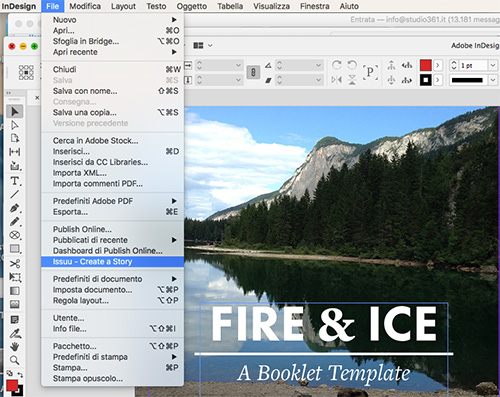Viewport: 500px width, 397px height.
Task: Open the stroke weight dropdown
Action: 493,65
